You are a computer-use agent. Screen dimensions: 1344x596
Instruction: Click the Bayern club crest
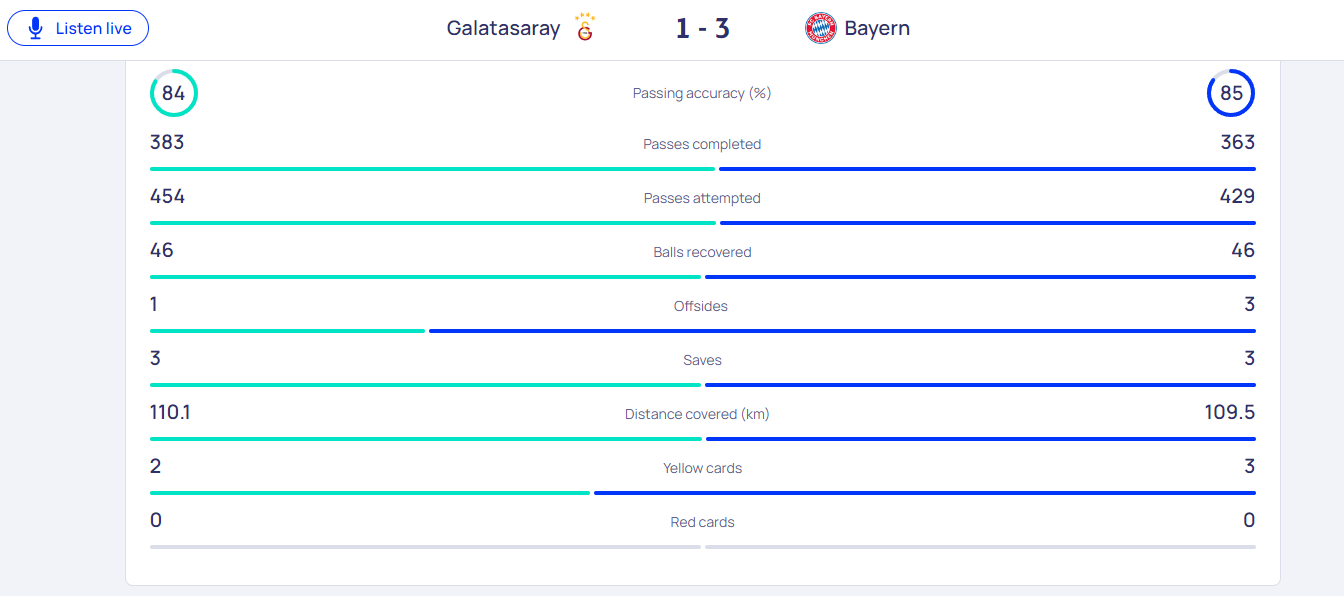tap(821, 28)
